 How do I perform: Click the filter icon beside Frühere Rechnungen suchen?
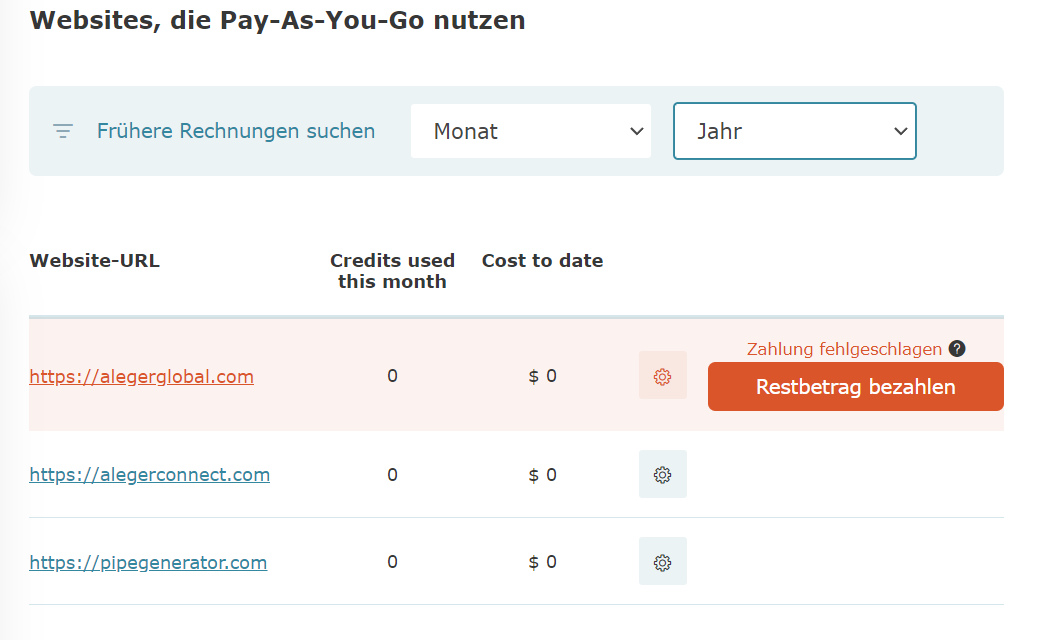[63, 131]
